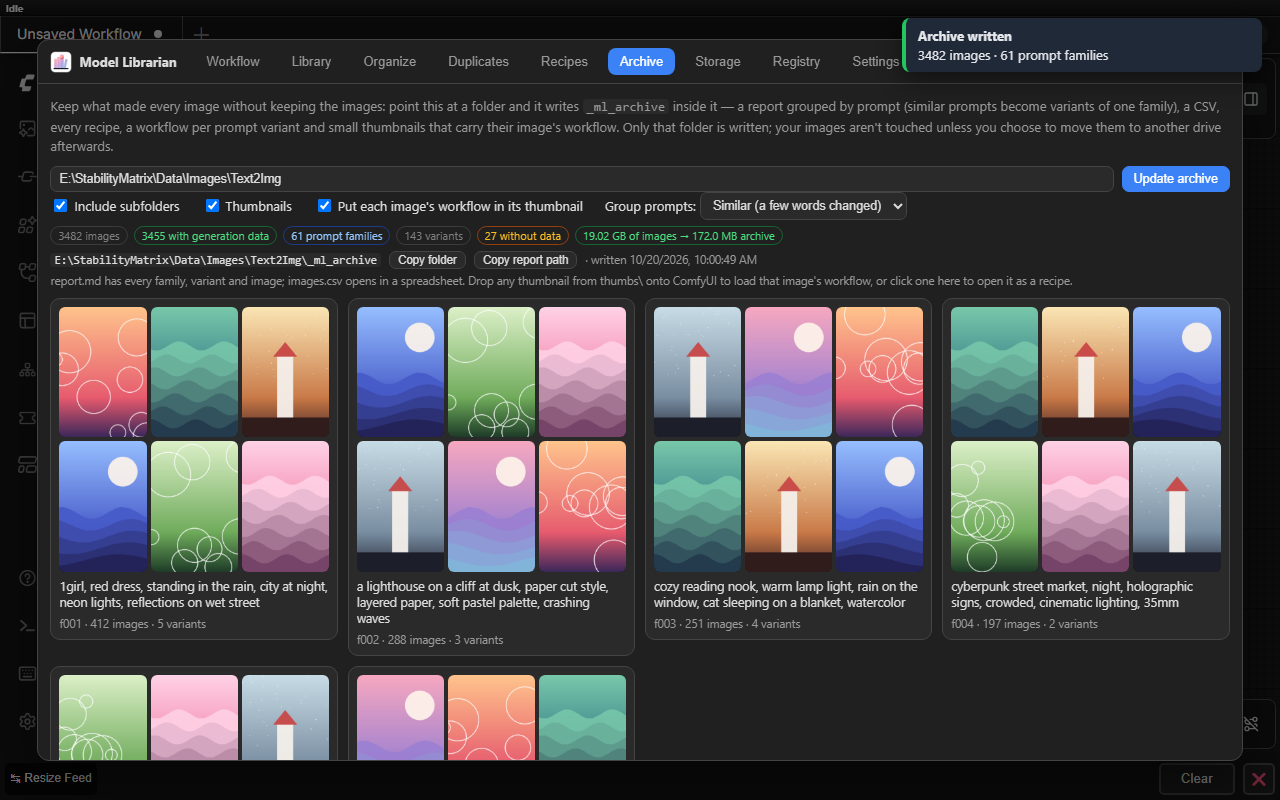Viewport: 1280px width, 800px height.
Task: Open the blue moon thumbnail in family f004
Action: coord(1177,372)
